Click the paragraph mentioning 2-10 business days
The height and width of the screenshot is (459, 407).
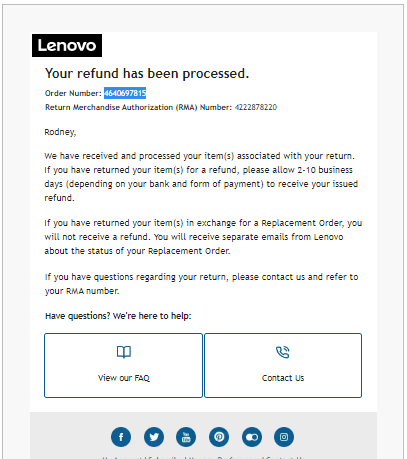point(201,177)
